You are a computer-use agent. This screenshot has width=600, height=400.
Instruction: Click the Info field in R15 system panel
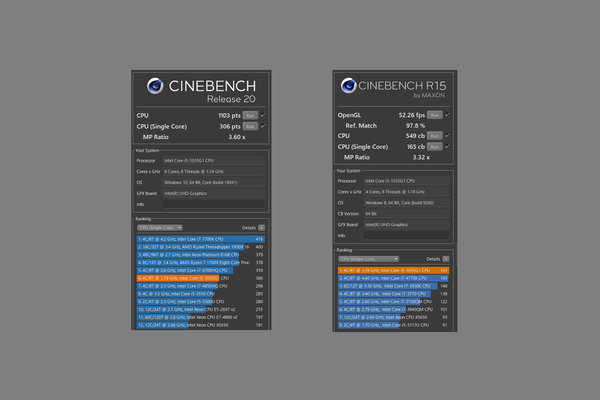point(406,236)
